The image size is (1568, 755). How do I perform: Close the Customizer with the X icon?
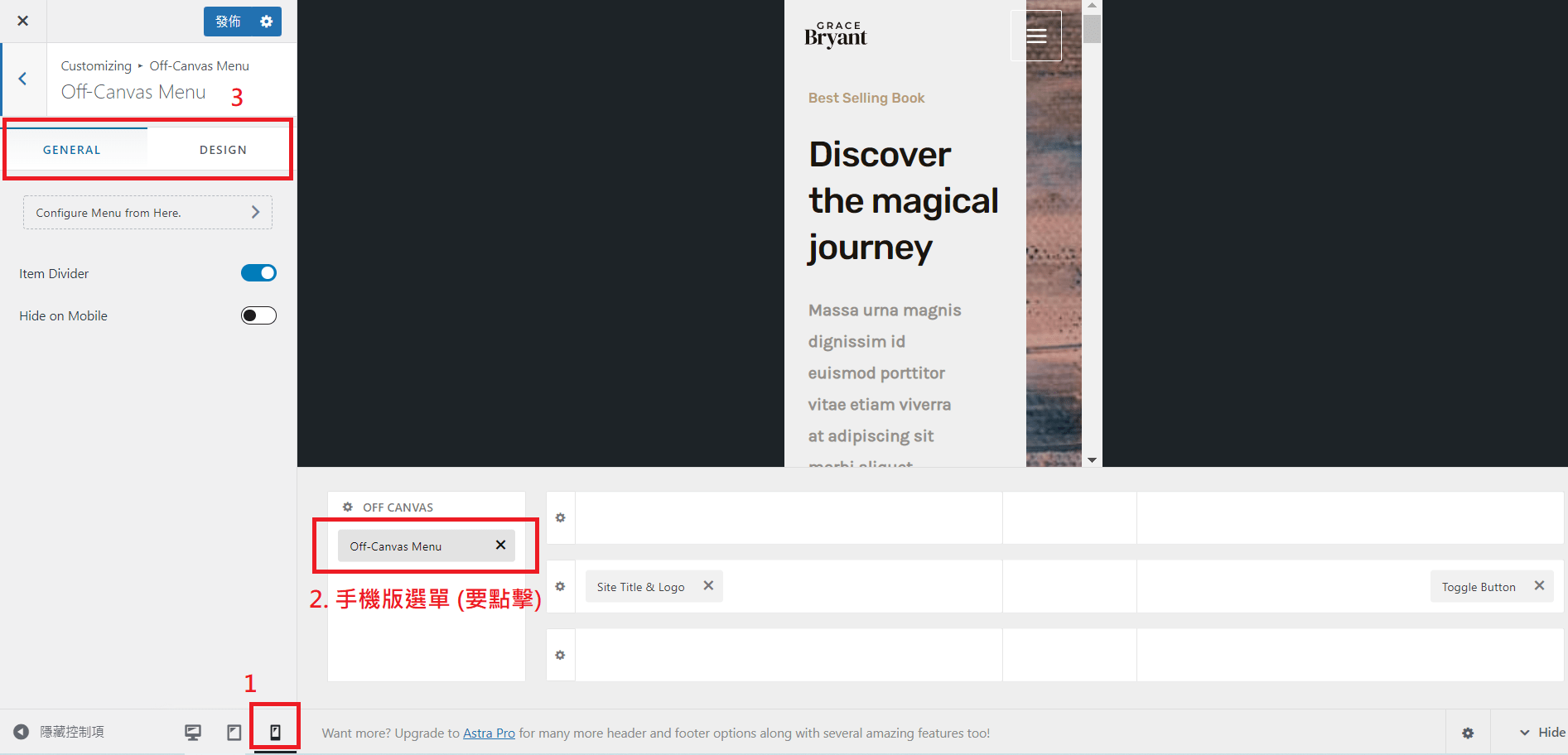coord(23,21)
